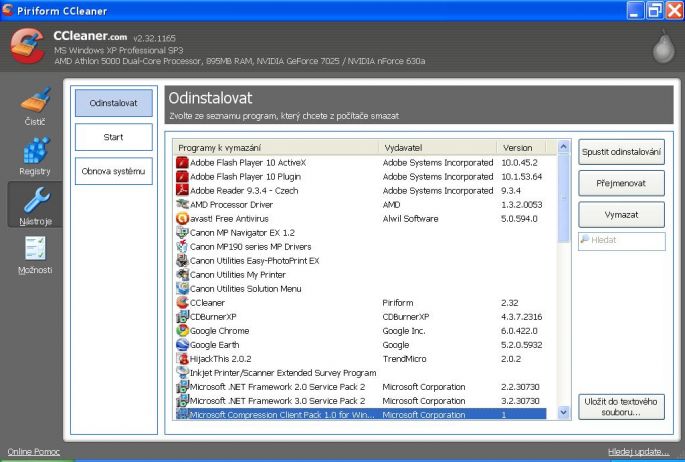Click Adobe Reader 9.3.4 - Czech name
The height and width of the screenshot is (462, 685).
tap(244, 190)
